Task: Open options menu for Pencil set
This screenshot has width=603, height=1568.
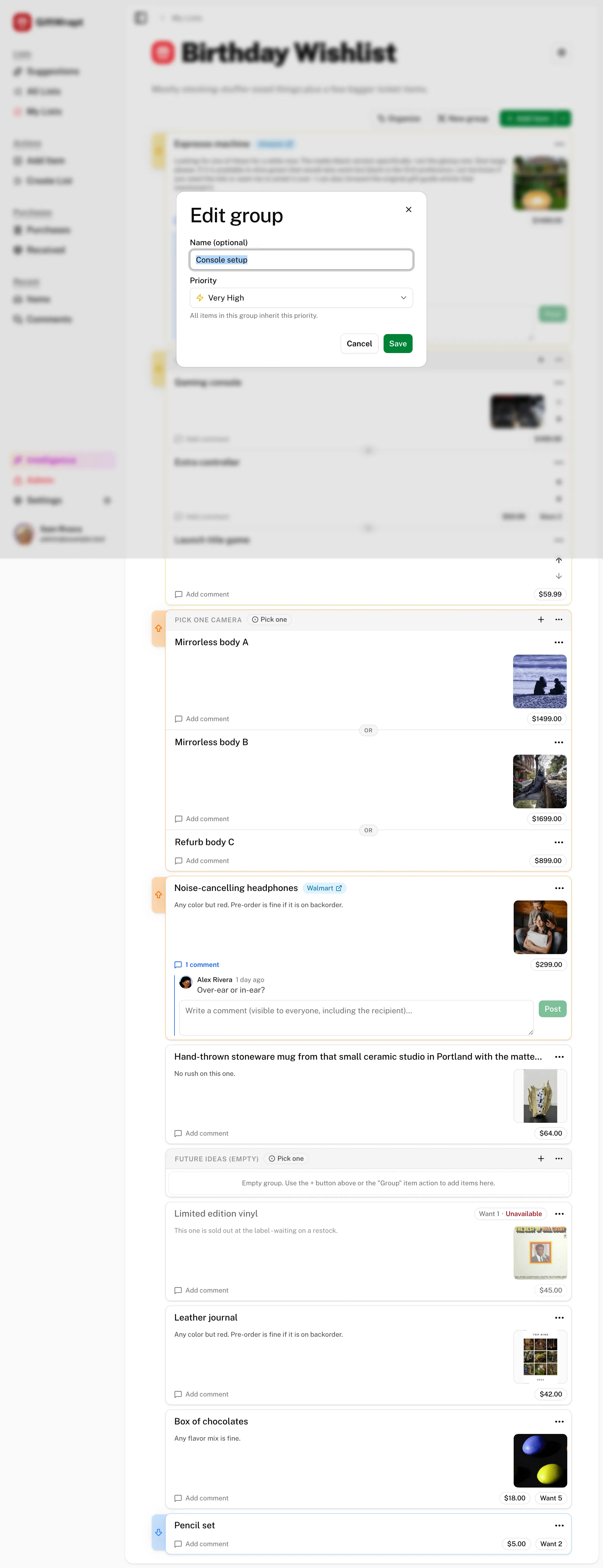Action: coord(559,1525)
